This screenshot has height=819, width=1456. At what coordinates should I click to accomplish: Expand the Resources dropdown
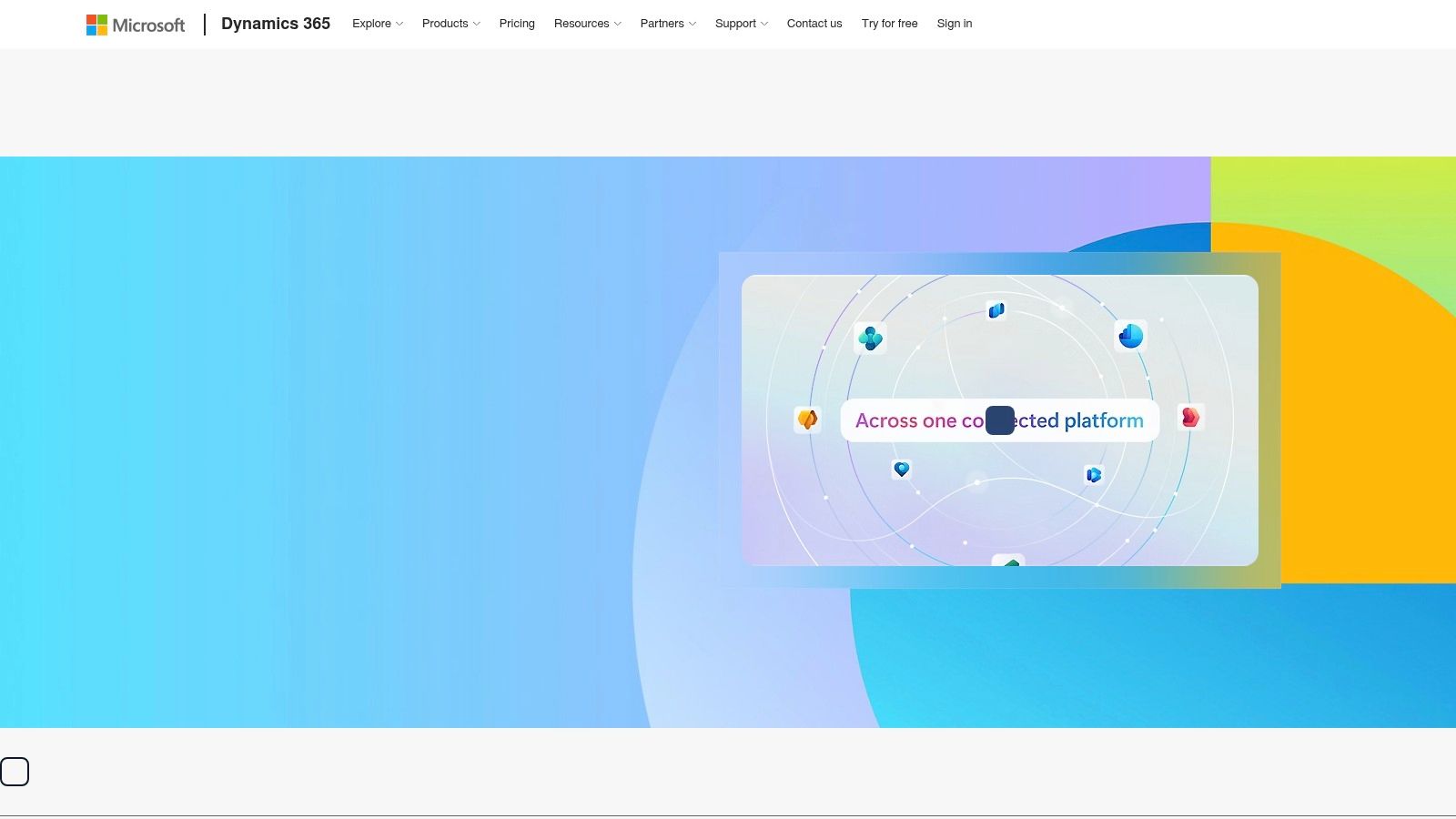click(x=588, y=24)
